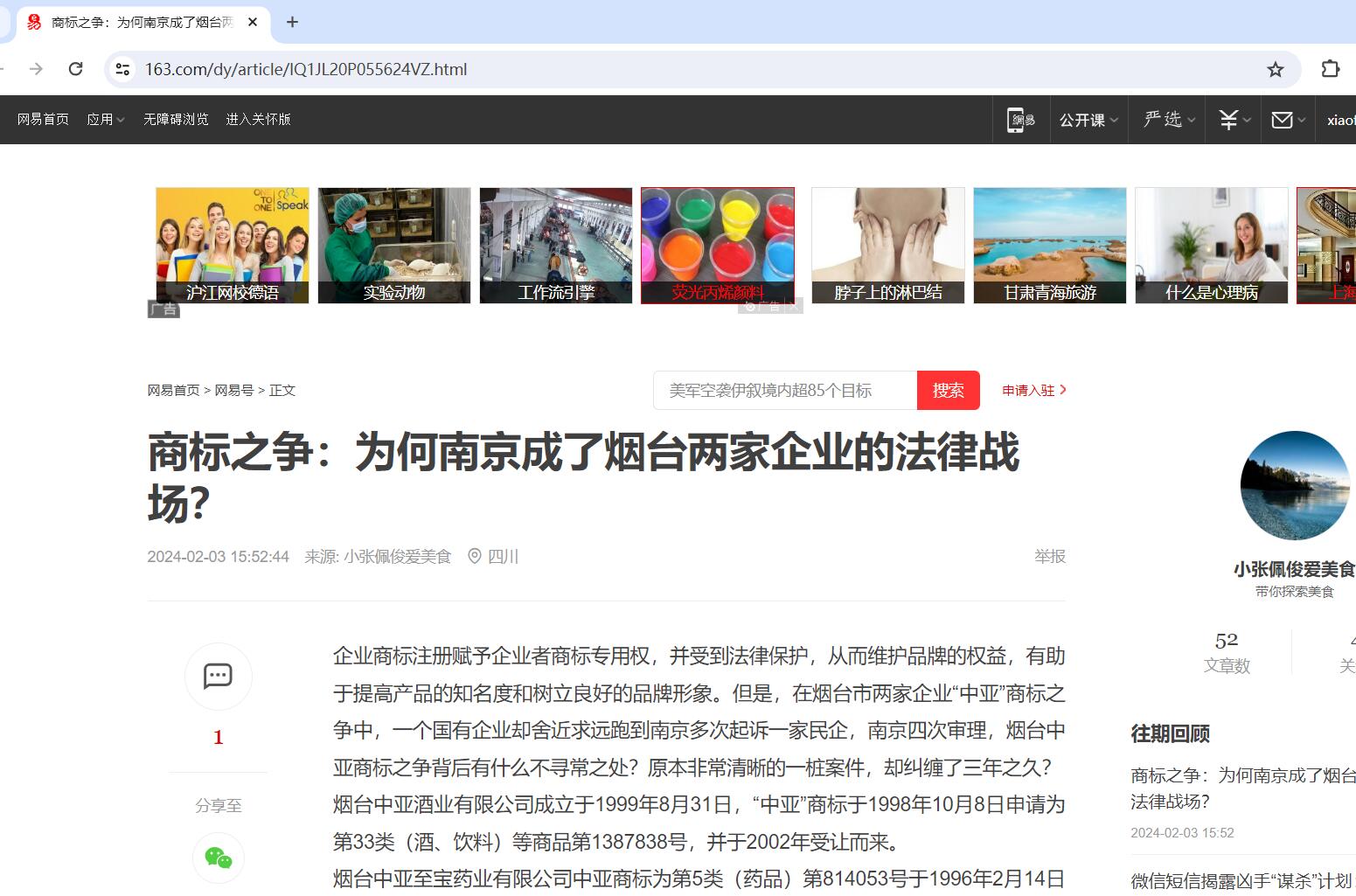Image resolution: width=1356 pixels, height=896 pixels.
Task: Switch to 进入关怀版
Action: click(258, 119)
